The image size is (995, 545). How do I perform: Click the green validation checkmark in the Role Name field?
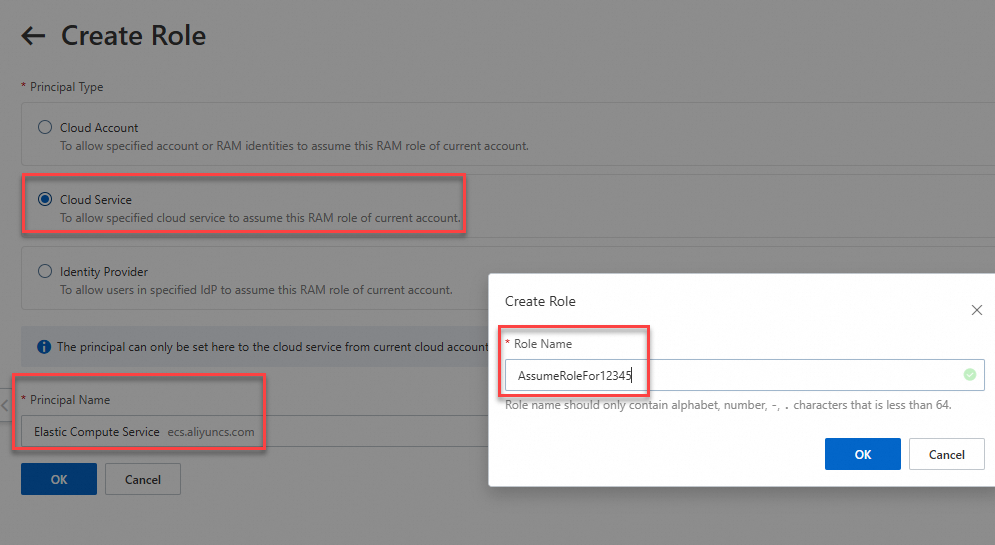[970, 374]
